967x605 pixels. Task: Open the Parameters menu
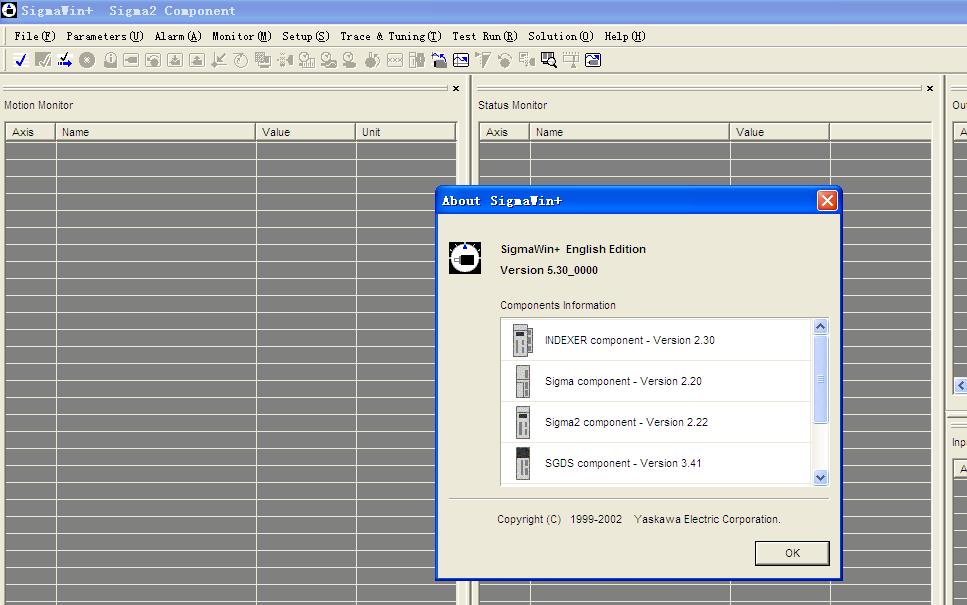click(104, 36)
